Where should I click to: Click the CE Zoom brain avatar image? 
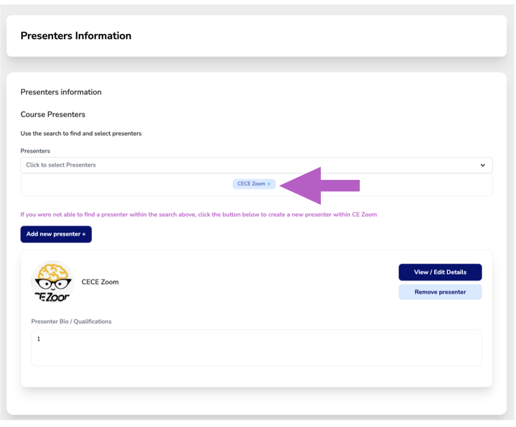53,282
